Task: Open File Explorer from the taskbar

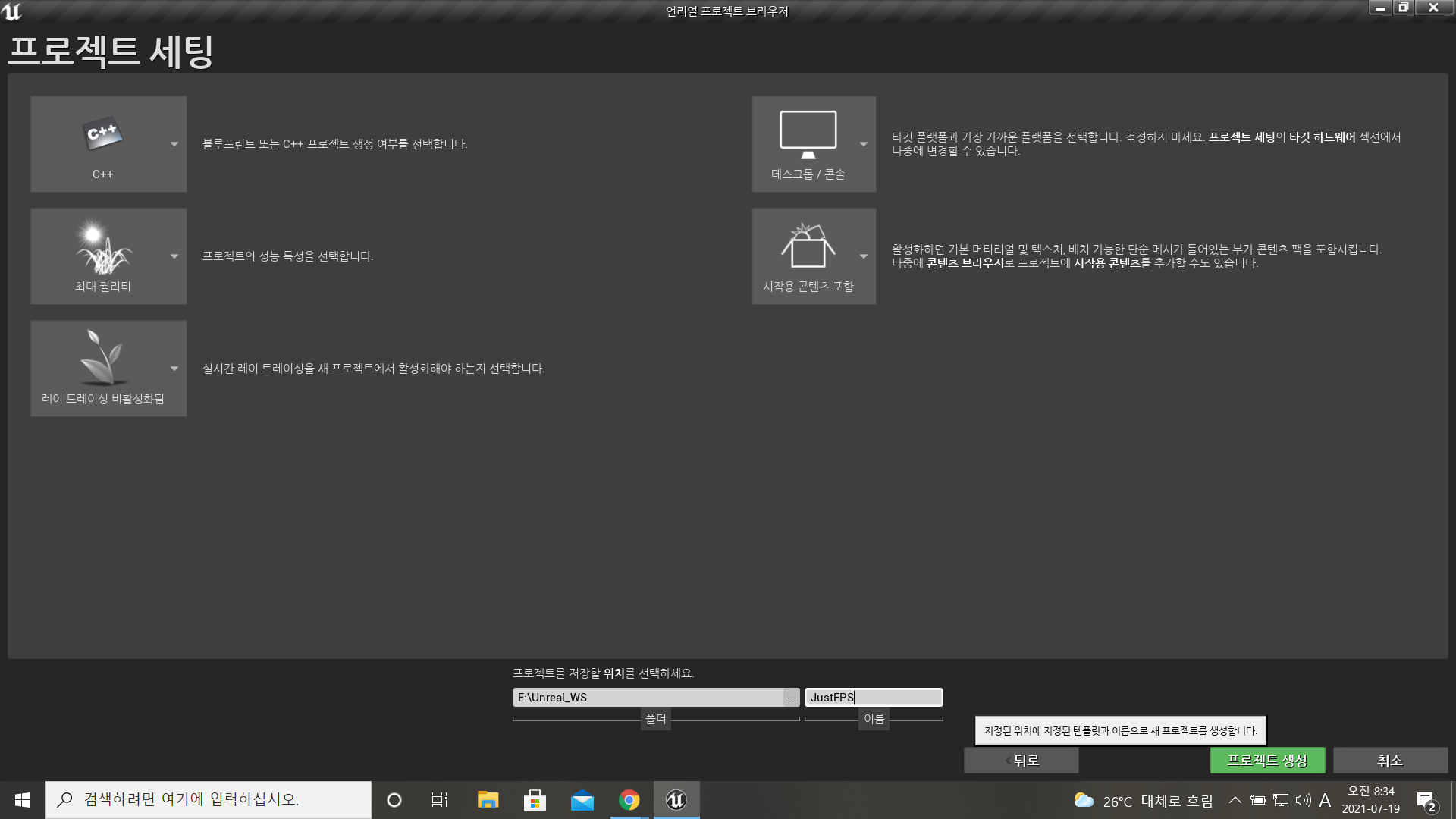Action: [488, 800]
